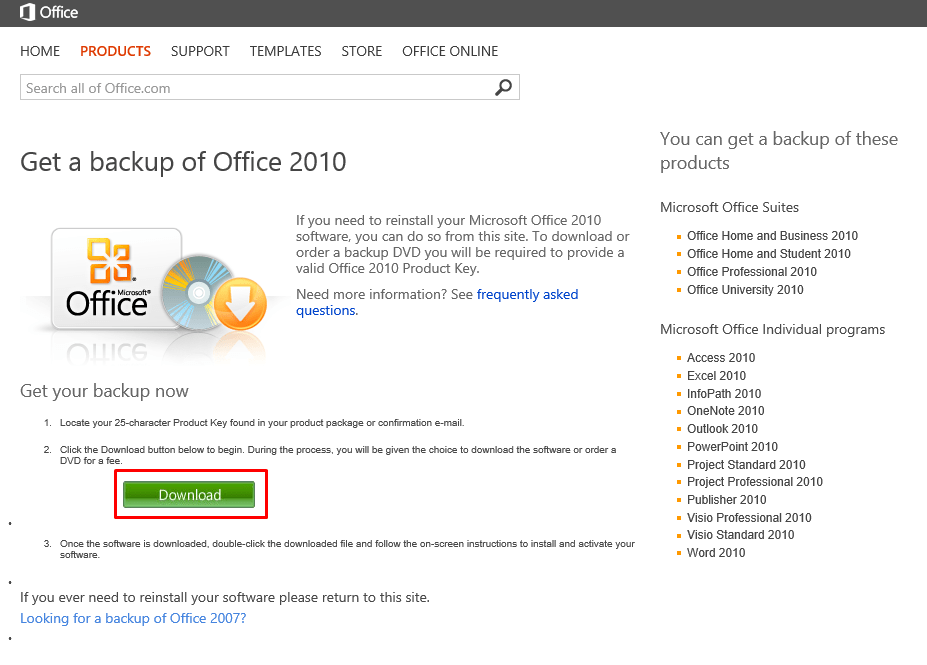Open the SUPPORT menu item
This screenshot has width=927, height=665.
200,51
